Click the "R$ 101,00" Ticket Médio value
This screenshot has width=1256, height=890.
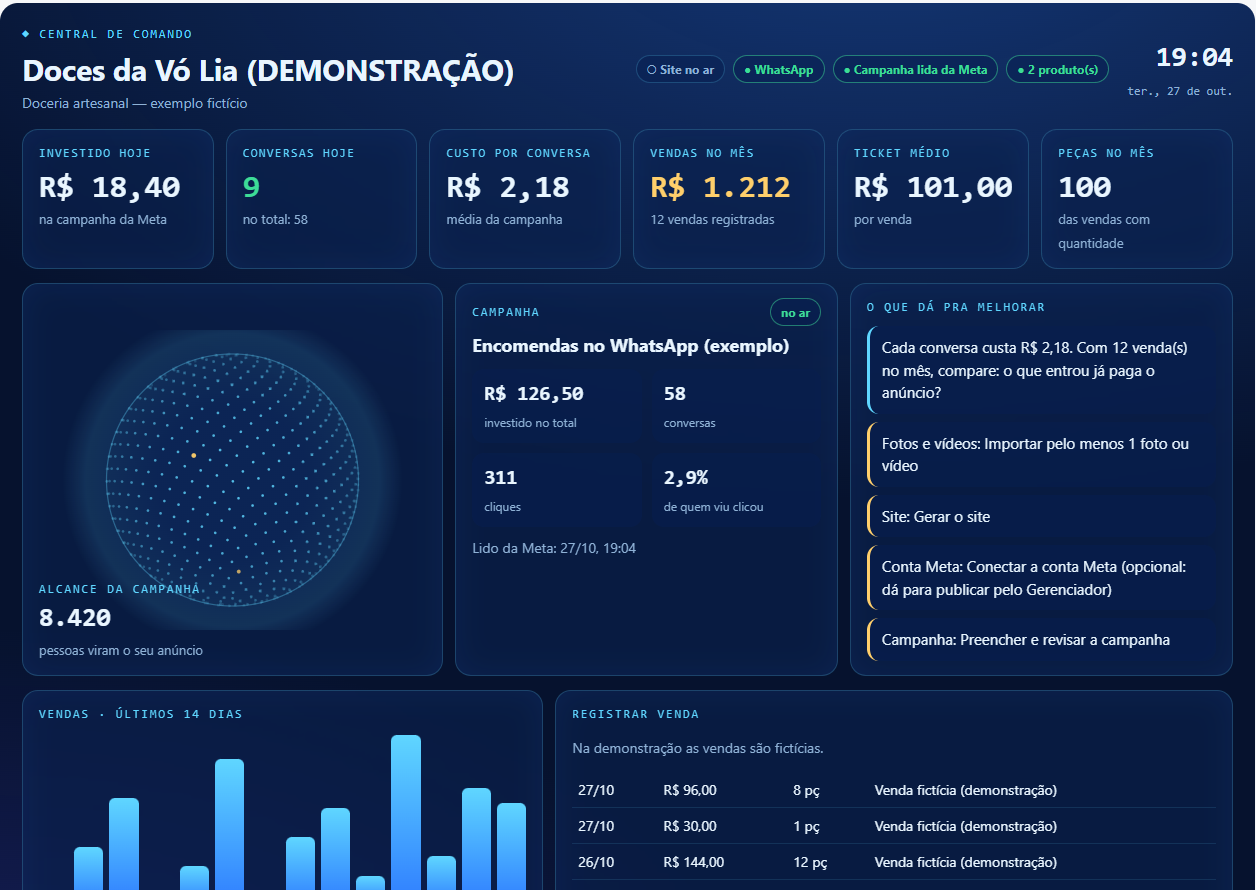(933, 187)
